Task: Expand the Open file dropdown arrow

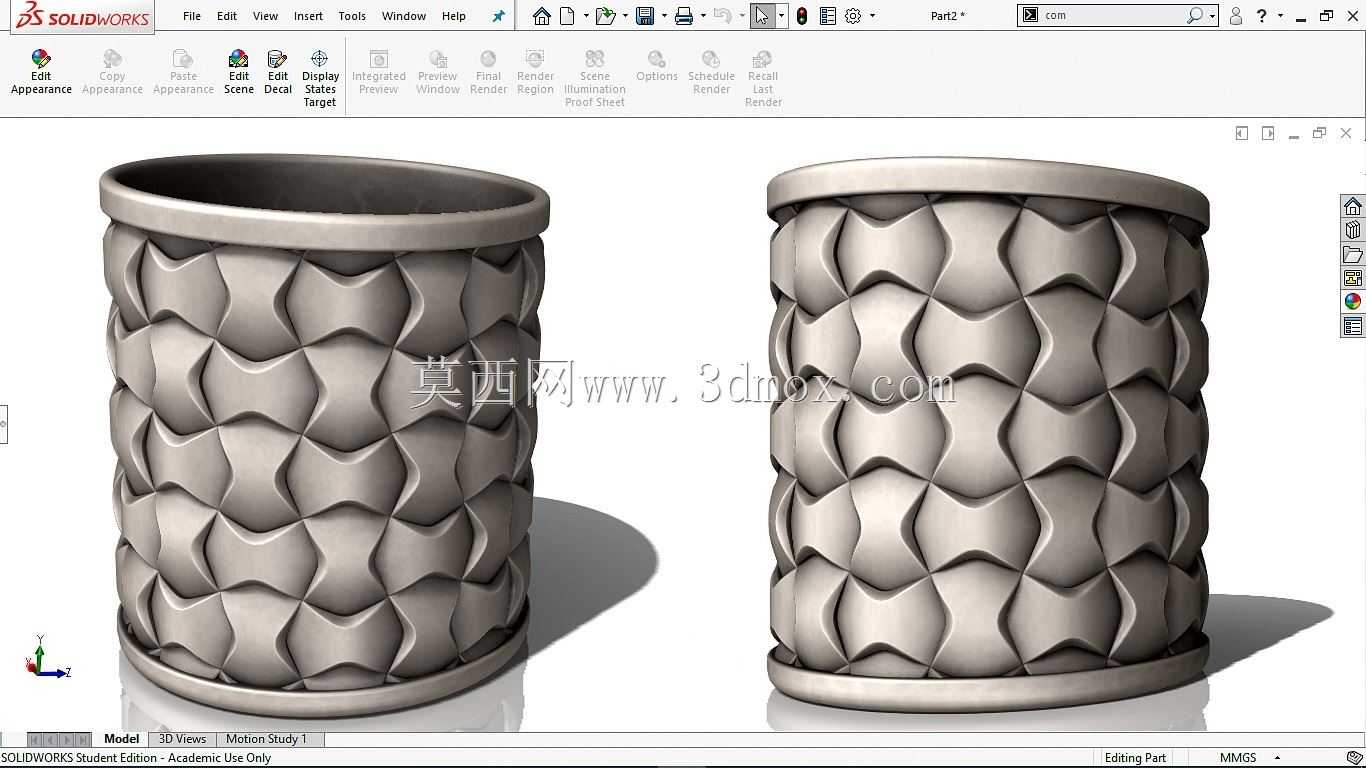Action: click(x=625, y=16)
